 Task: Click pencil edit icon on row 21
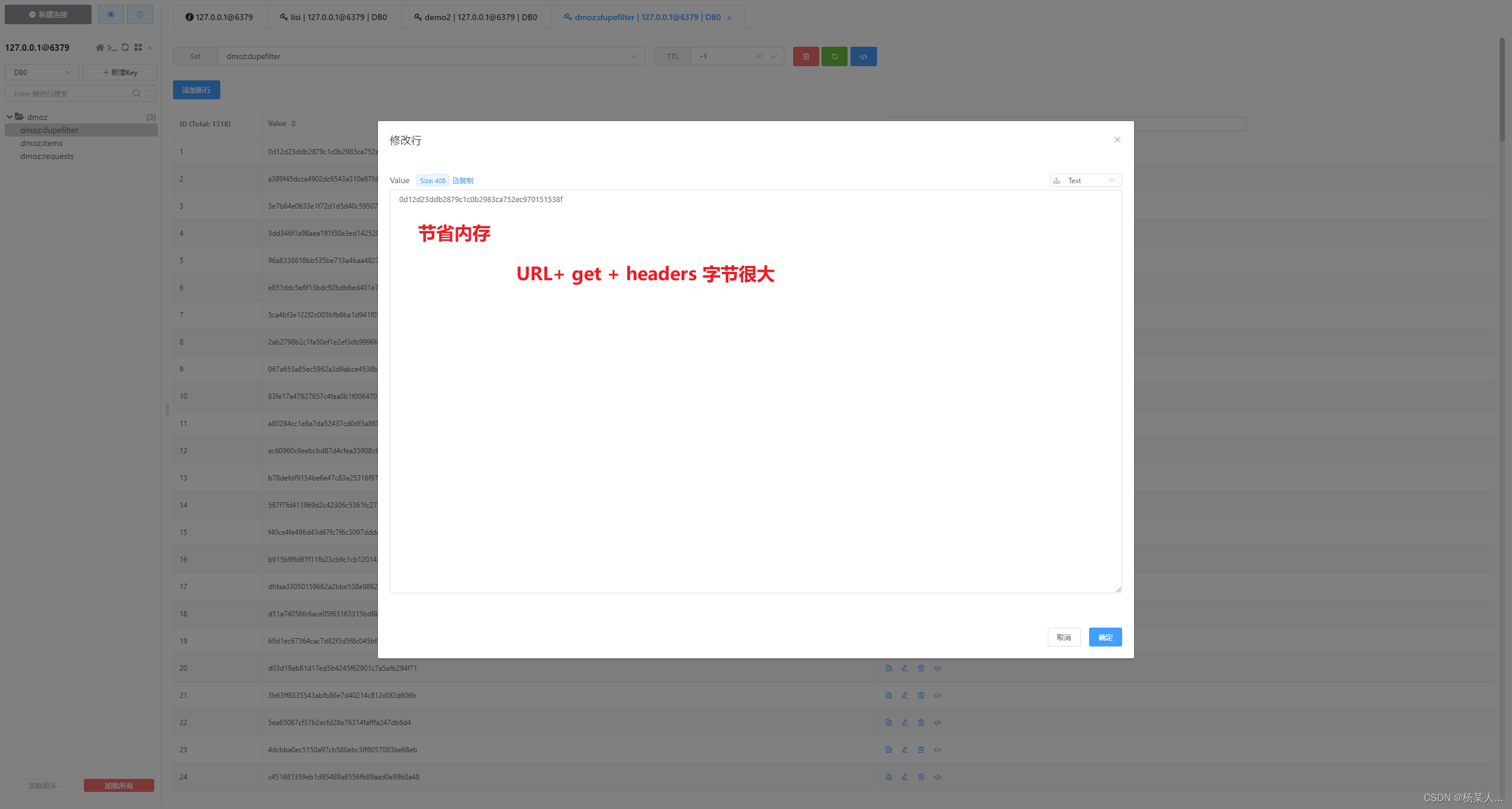905,696
